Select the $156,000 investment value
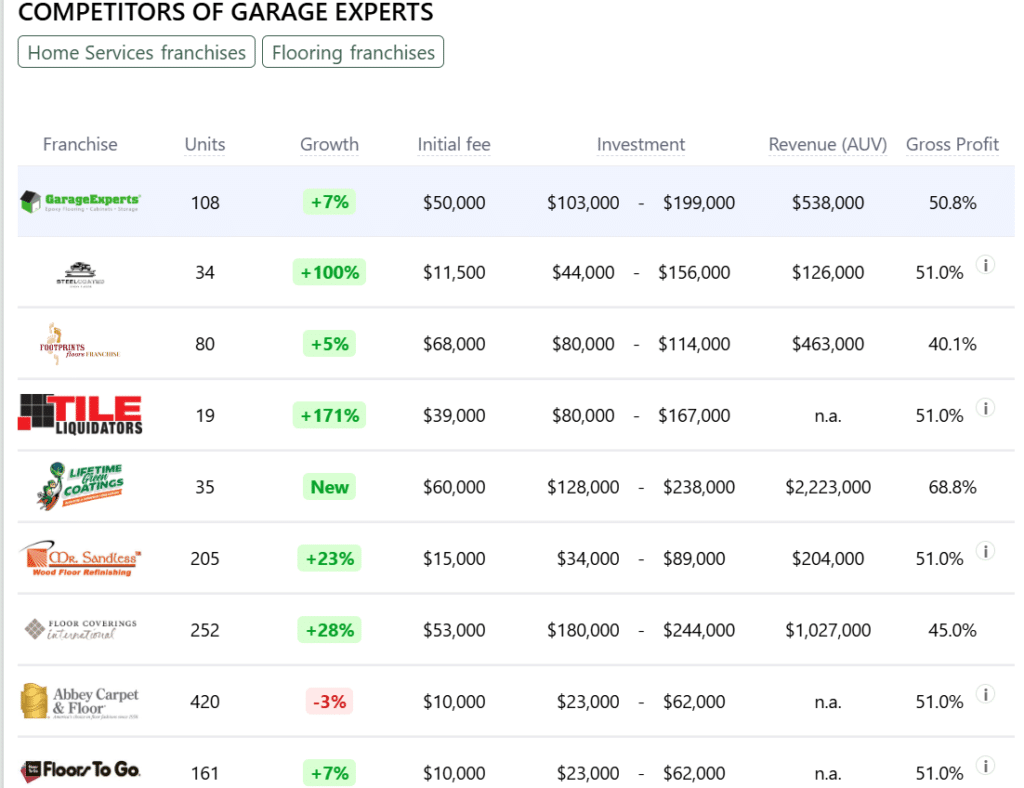Viewport: 1024px width, 788px height. [x=694, y=273]
